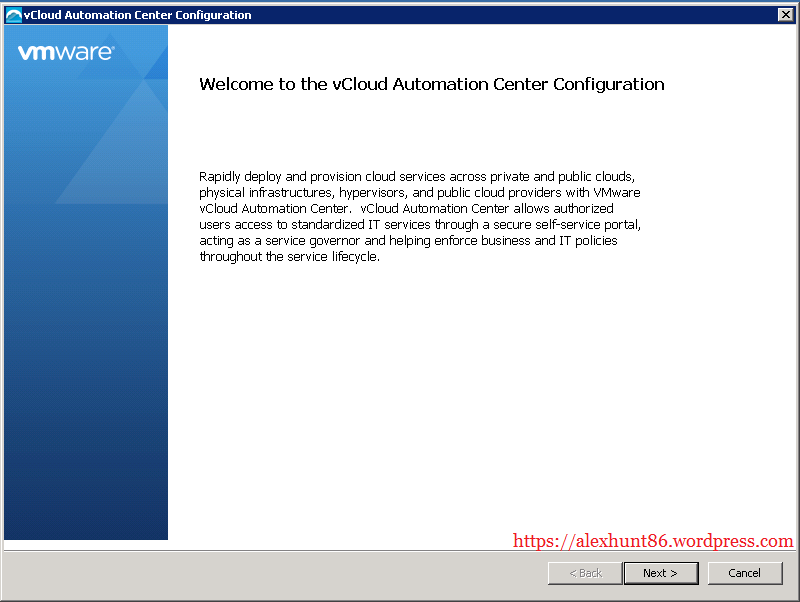Click the dark blue bottom of side banner
The width and height of the screenshot is (800, 602).
click(x=86, y=500)
